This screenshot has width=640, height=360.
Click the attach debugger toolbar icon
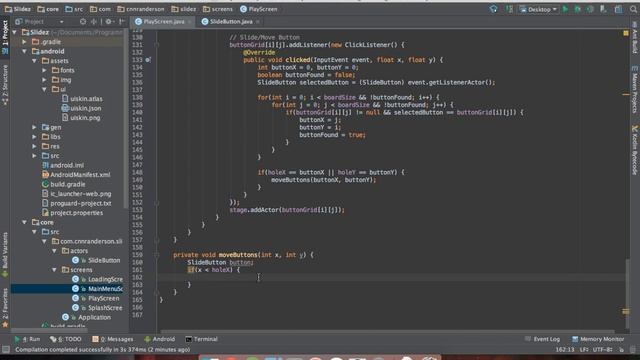click(603, 9)
